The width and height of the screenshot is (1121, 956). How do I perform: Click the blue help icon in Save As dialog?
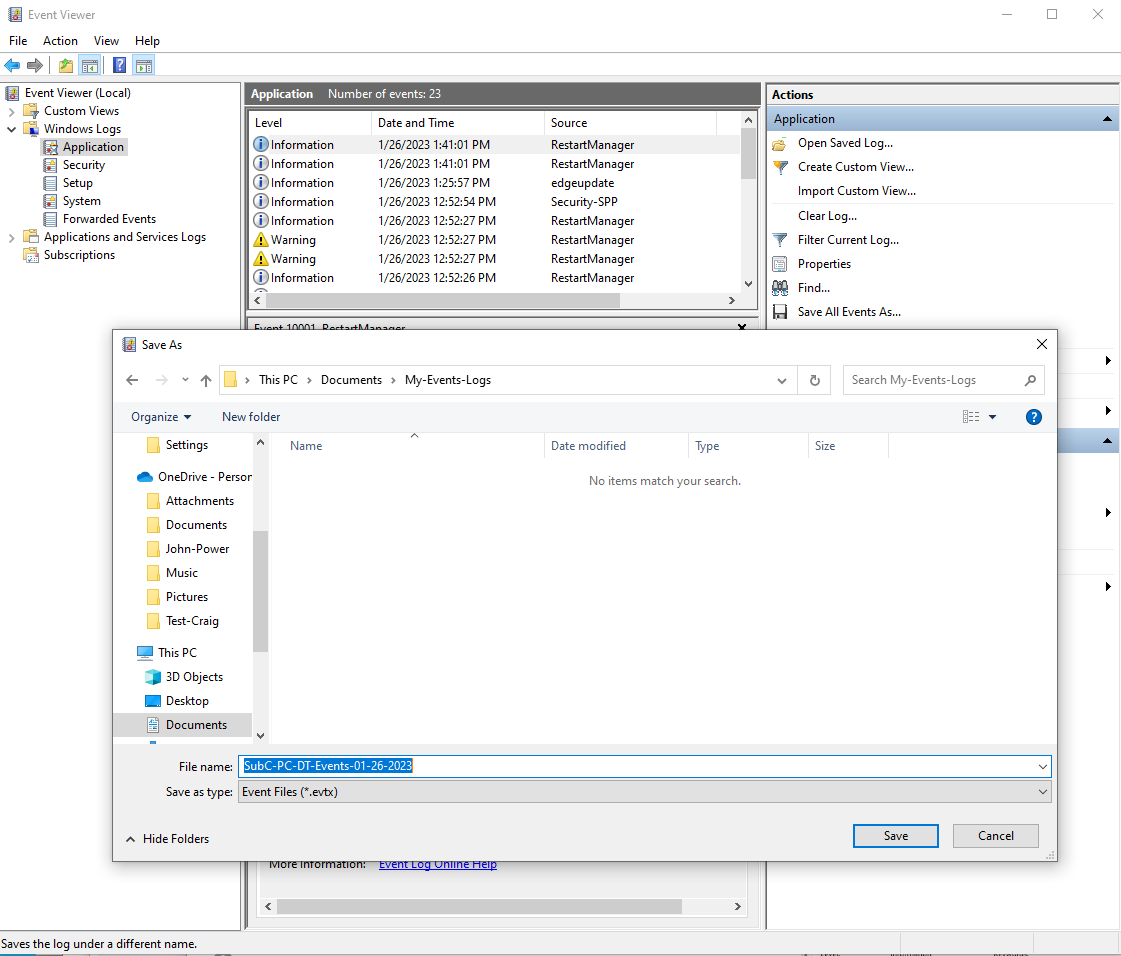[1034, 417]
